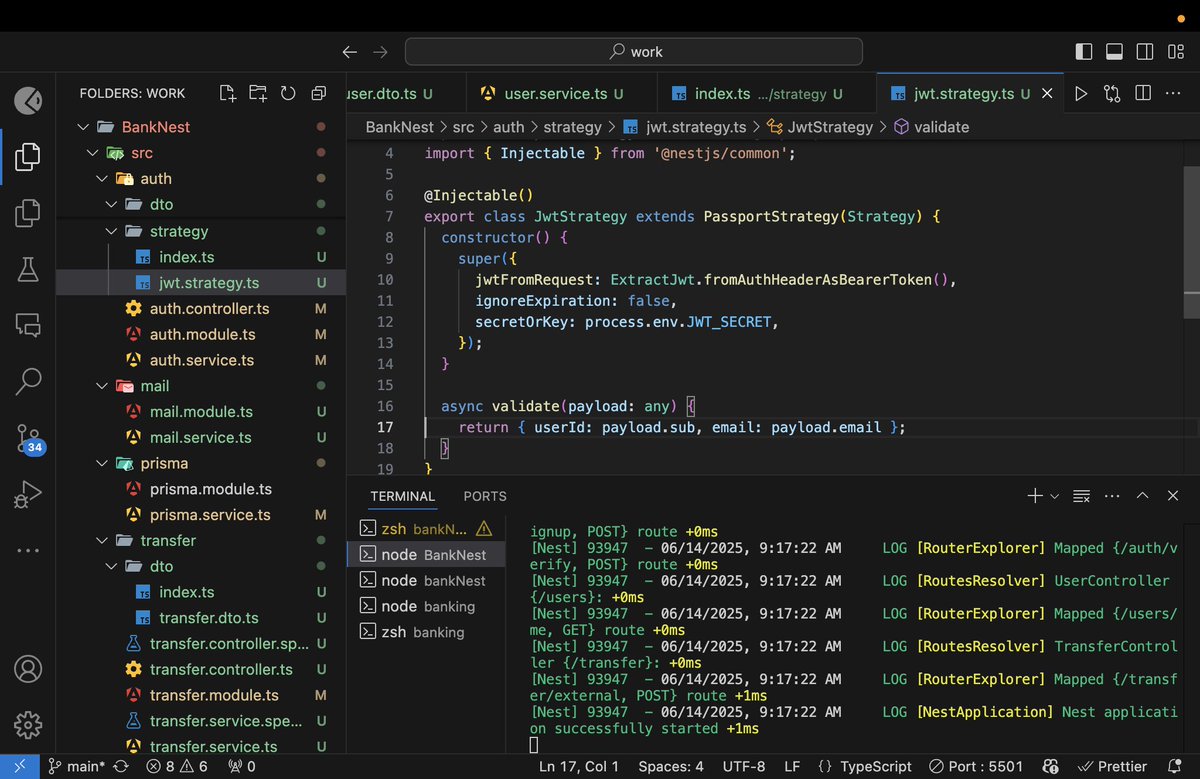Open terminal panel more actions ellipsis

pyautogui.click(x=1112, y=496)
